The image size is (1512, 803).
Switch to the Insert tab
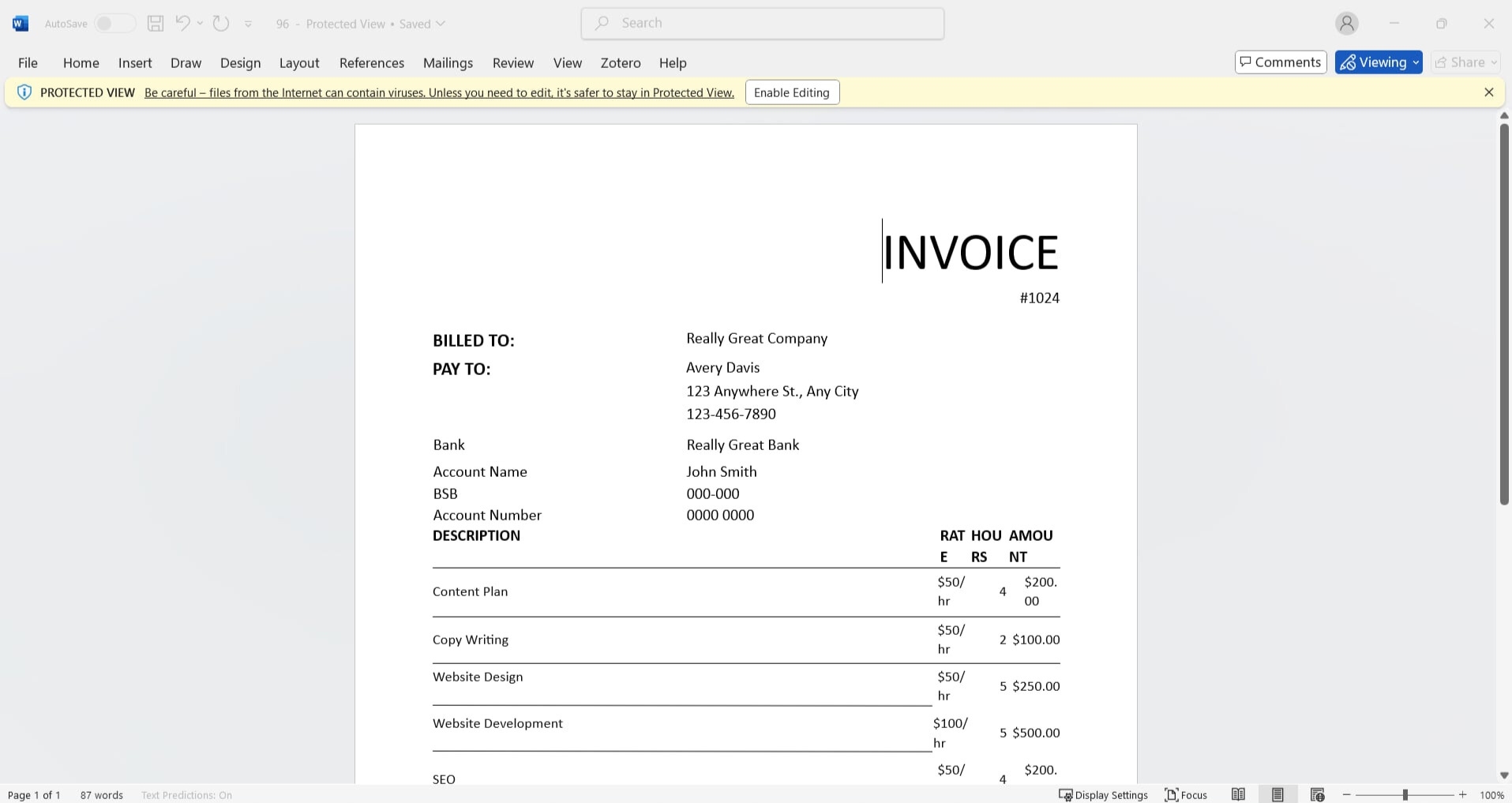coord(135,62)
